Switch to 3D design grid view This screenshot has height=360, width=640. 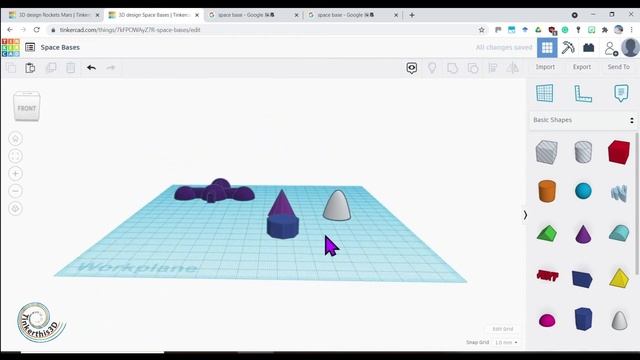[547, 48]
